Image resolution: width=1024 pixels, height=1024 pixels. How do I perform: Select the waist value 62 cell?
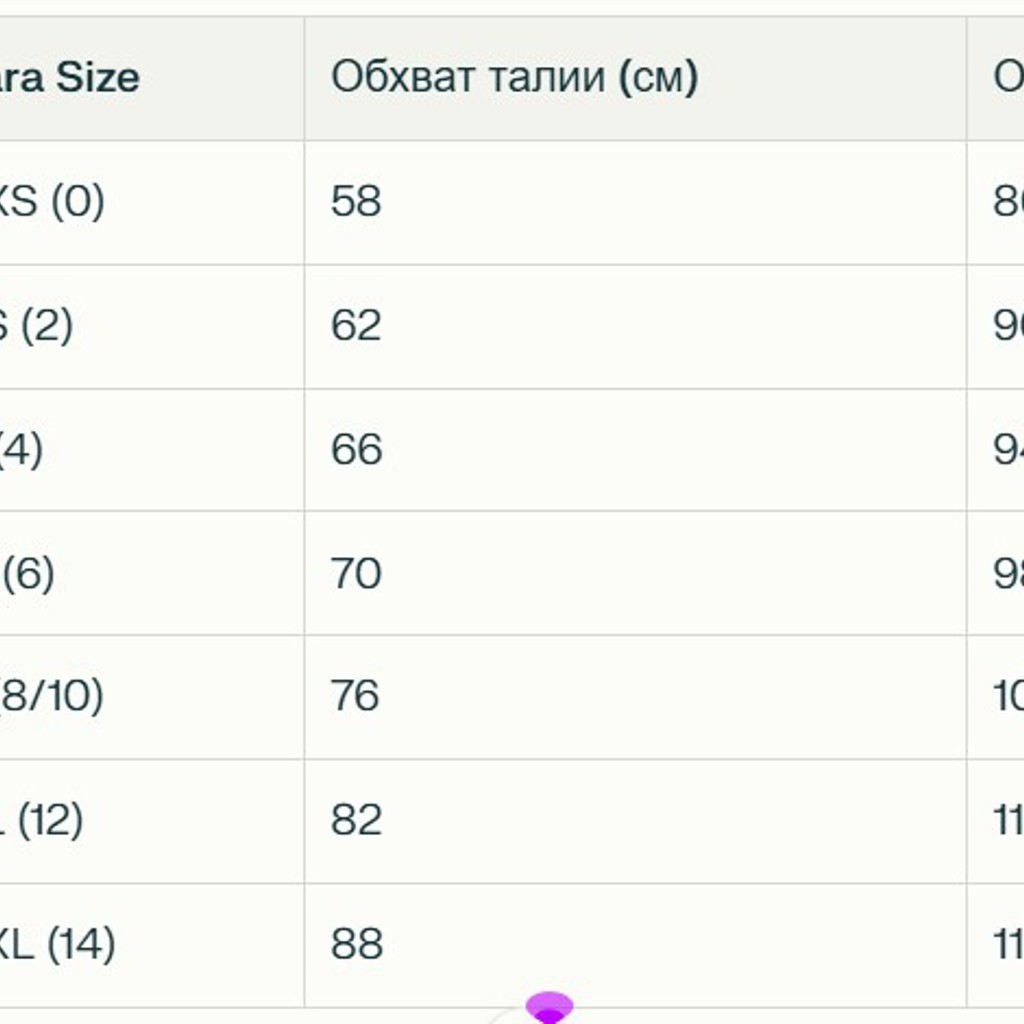[x=635, y=327]
